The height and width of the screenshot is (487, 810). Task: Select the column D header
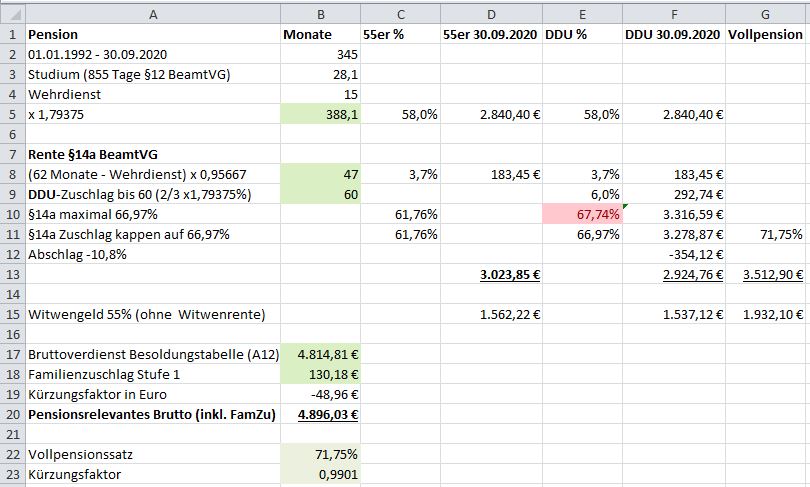490,11
